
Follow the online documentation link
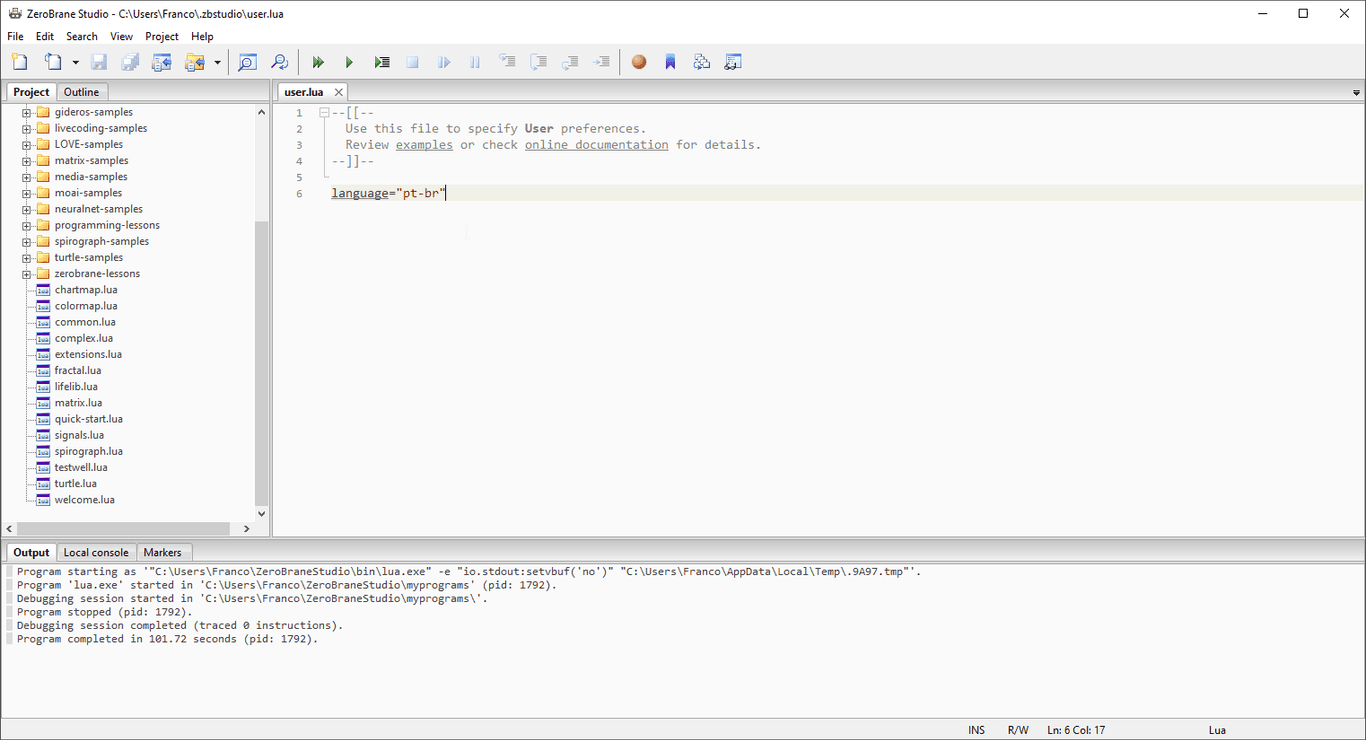[596, 144]
